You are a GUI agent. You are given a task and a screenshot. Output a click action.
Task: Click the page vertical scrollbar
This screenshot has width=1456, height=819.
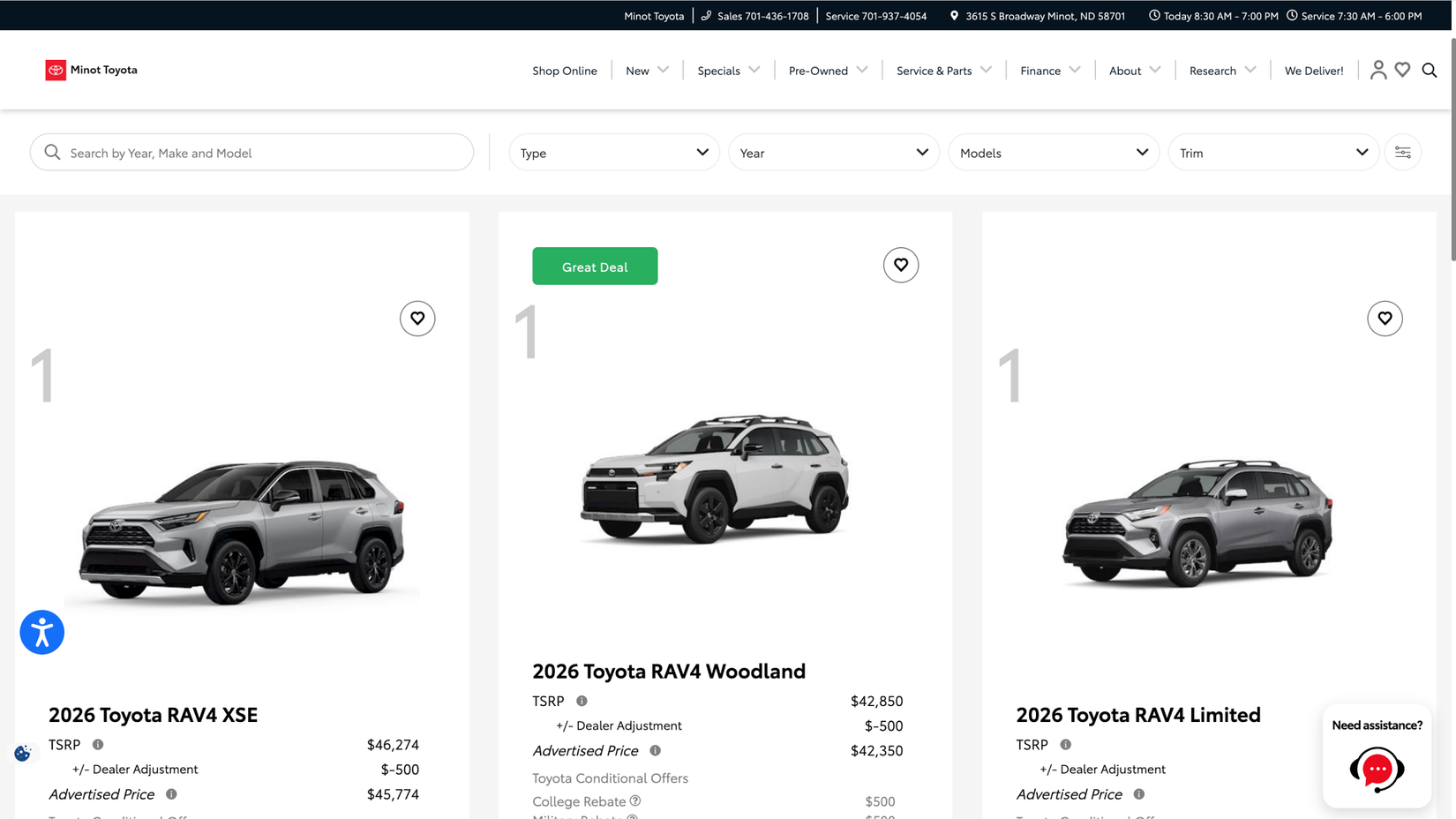1452,150
